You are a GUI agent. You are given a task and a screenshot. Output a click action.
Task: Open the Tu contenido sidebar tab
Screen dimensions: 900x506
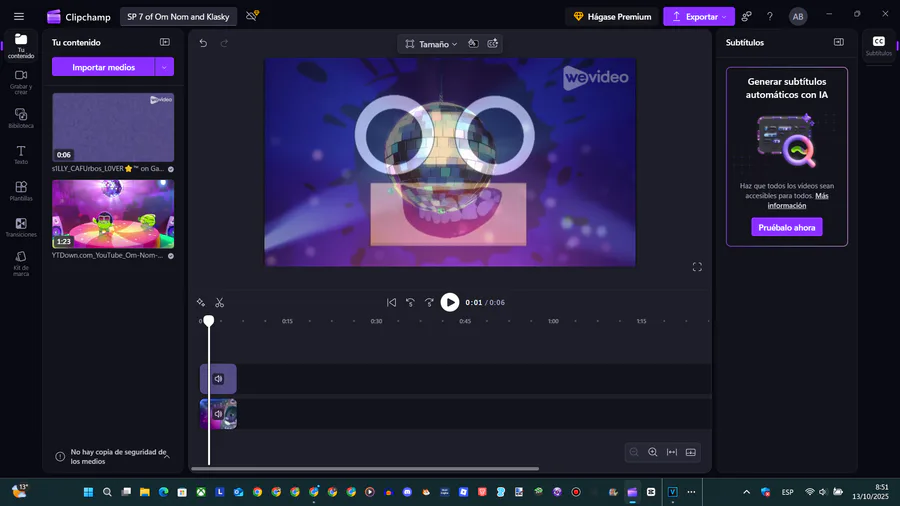point(21,45)
